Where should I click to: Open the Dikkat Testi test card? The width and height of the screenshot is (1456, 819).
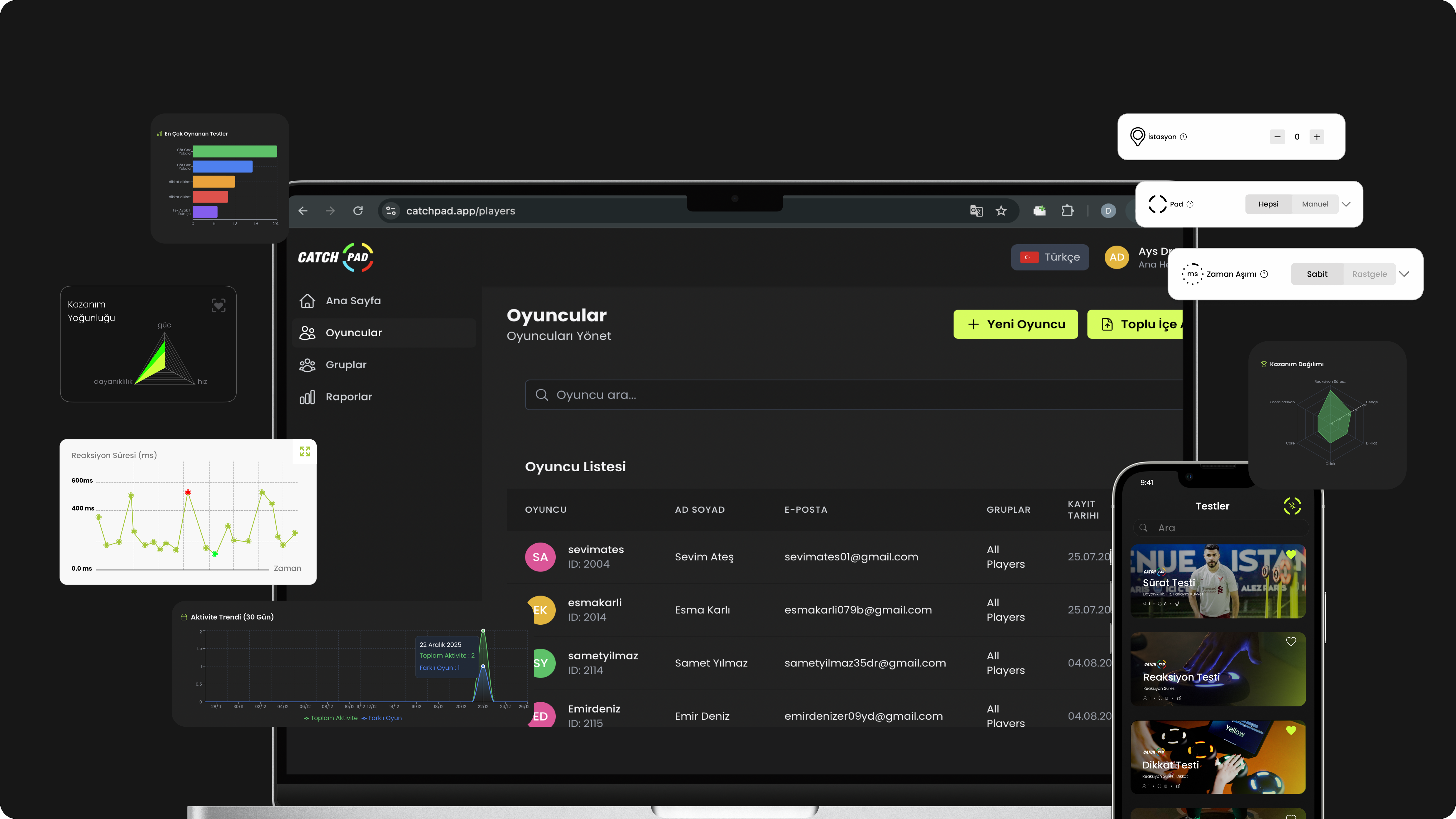tap(1218, 757)
